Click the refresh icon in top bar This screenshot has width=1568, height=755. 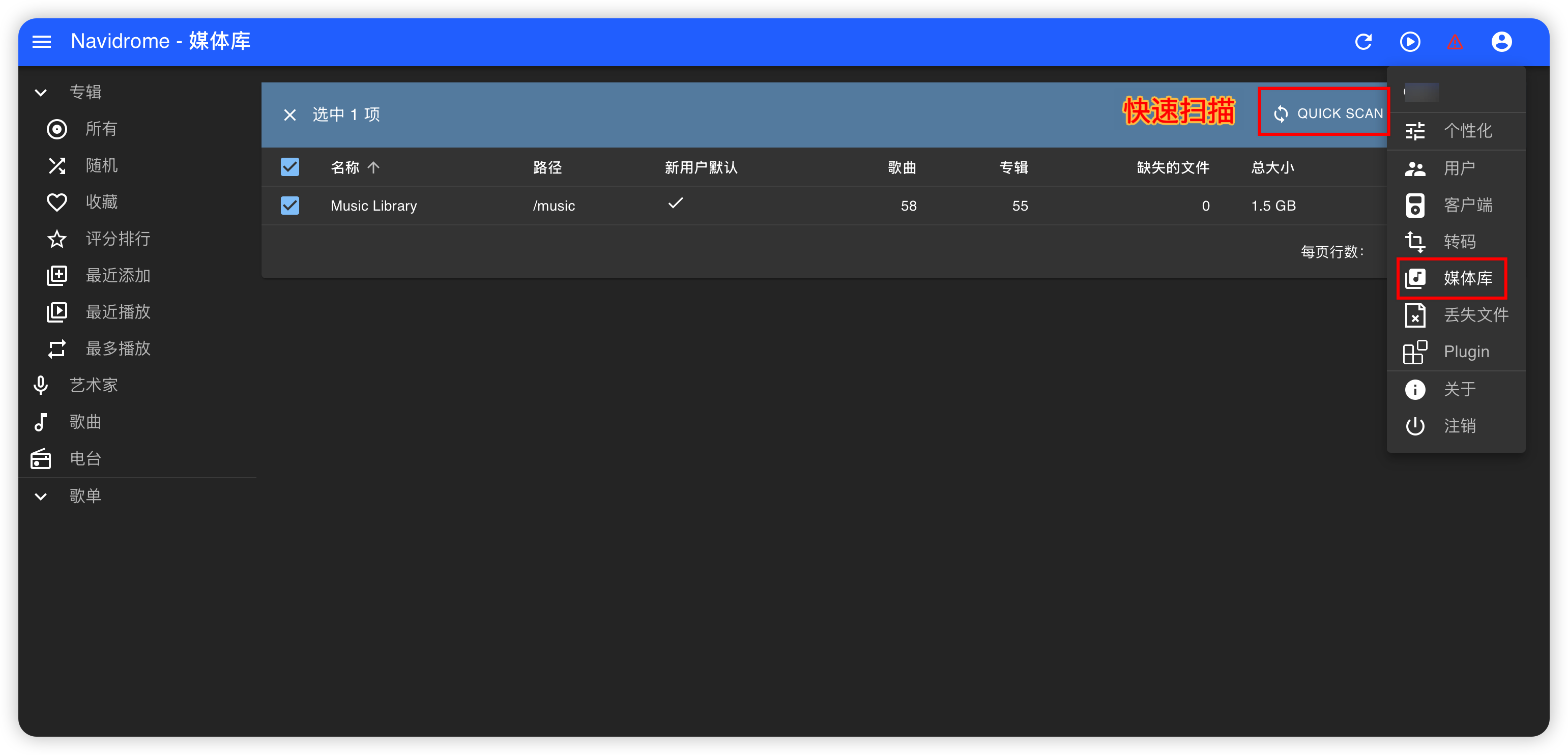(1363, 41)
